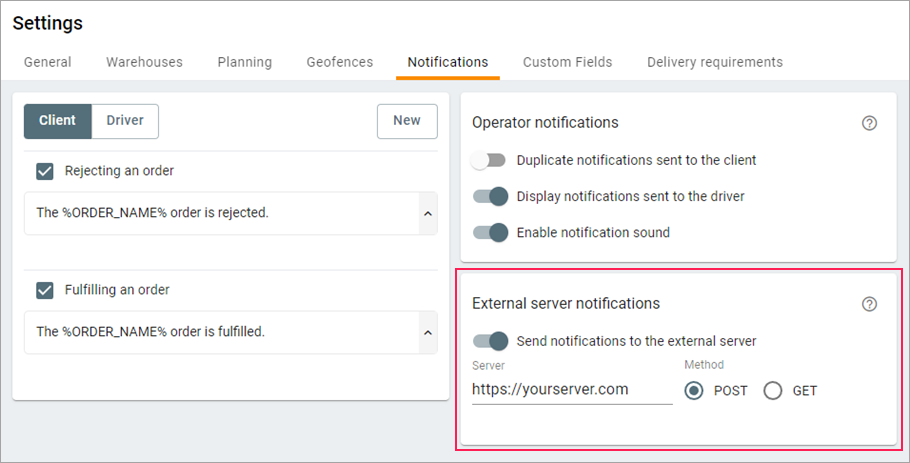Image resolution: width=910 pixels, height=463 pixels.
Task: Collapse the rejected order message text
Action: pos(428,213)
